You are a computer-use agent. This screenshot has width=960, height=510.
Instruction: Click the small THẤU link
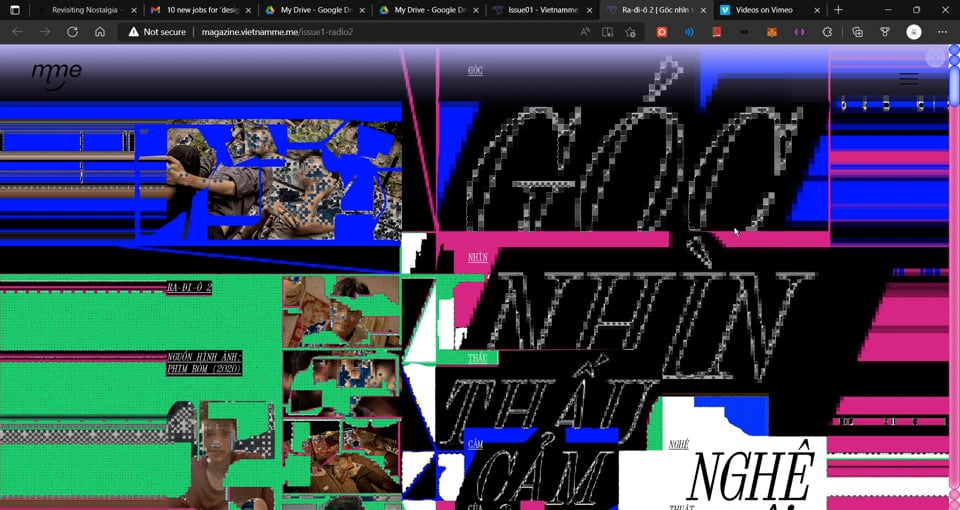[x=478, y=359]
